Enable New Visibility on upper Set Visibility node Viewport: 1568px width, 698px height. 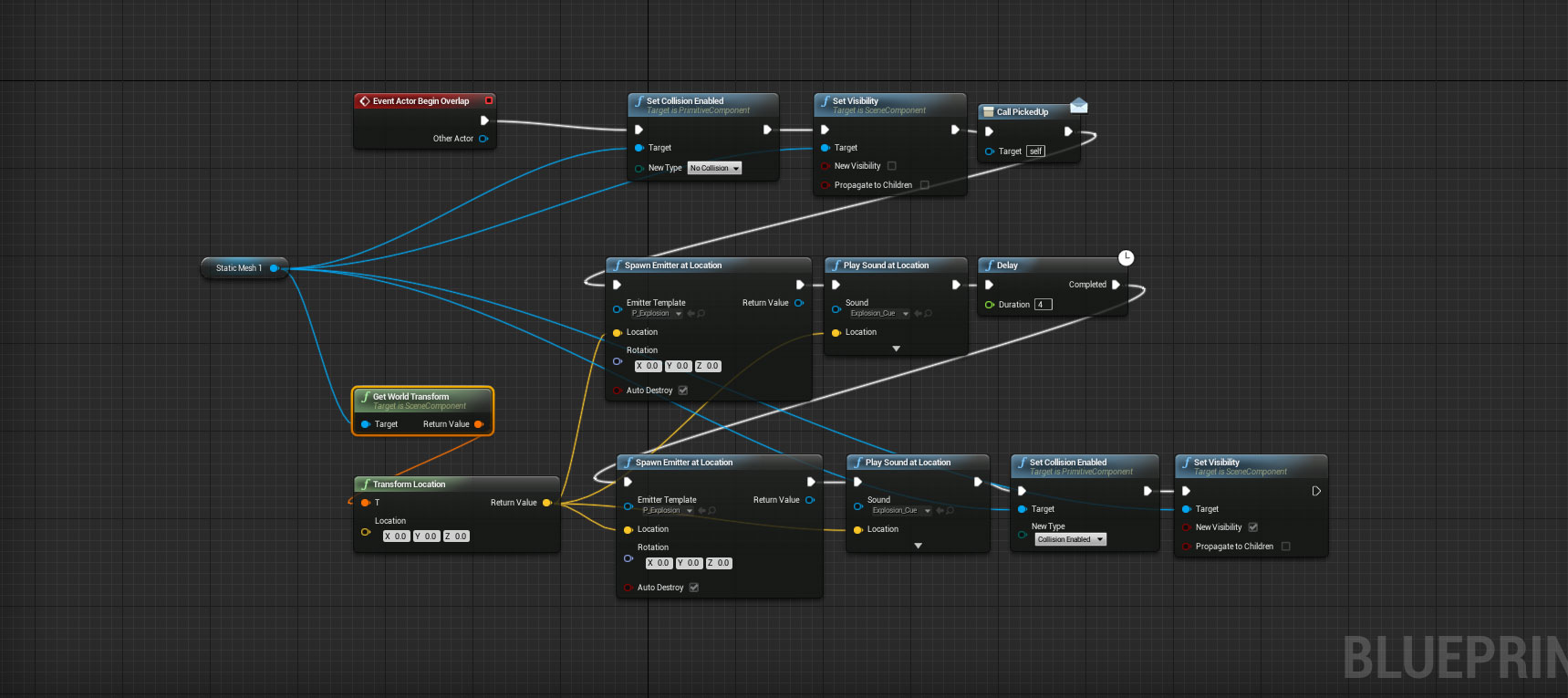[x=892, y=166]
